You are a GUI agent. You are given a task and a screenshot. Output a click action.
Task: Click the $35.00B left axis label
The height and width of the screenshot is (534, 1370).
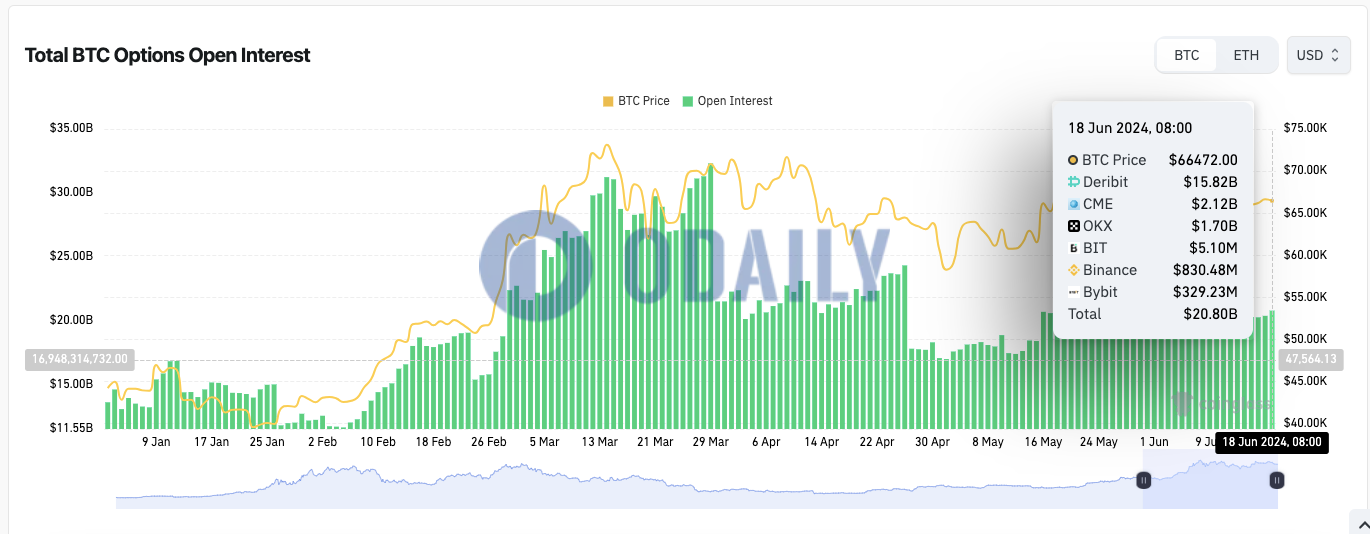71,128
